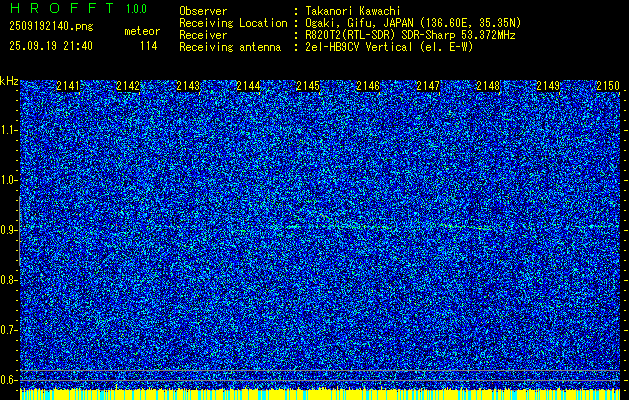This screenshot has height=400, width=629.
Task: Click the meteor count 114
Action: [148, 46]
